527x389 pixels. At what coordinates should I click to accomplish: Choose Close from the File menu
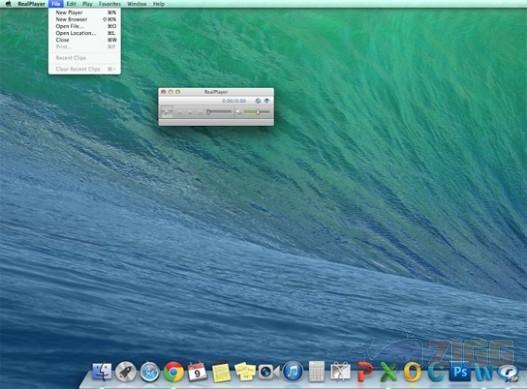[84, 40]
